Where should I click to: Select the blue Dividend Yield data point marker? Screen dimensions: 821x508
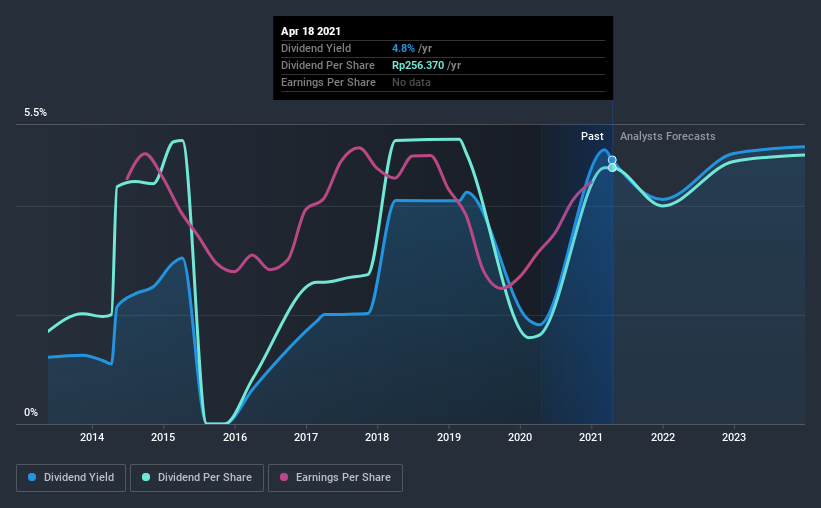[612, 160]
